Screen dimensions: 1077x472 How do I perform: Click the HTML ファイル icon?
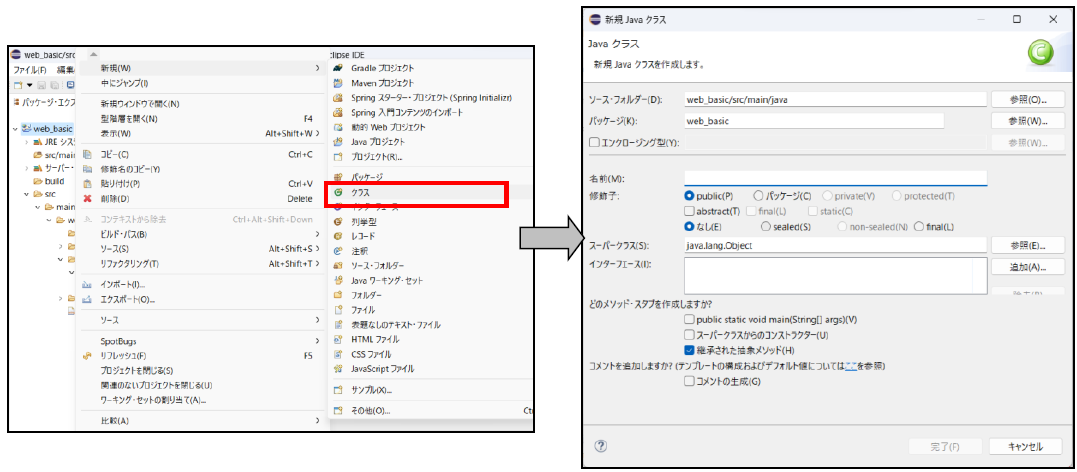(338, 340)
